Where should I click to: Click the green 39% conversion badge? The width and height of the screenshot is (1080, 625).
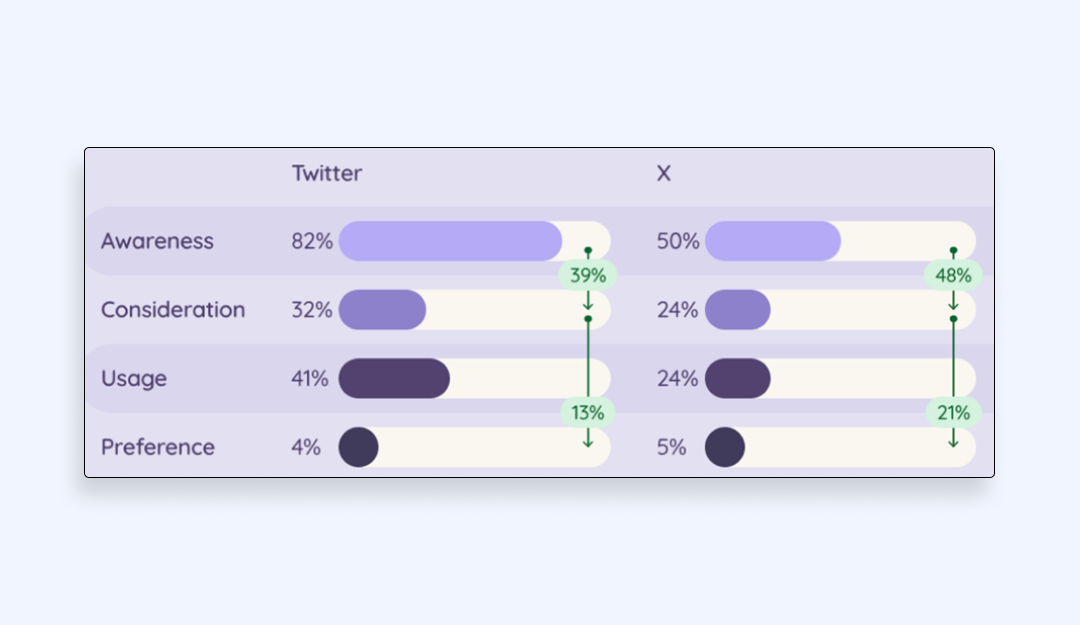click(588, 275)
